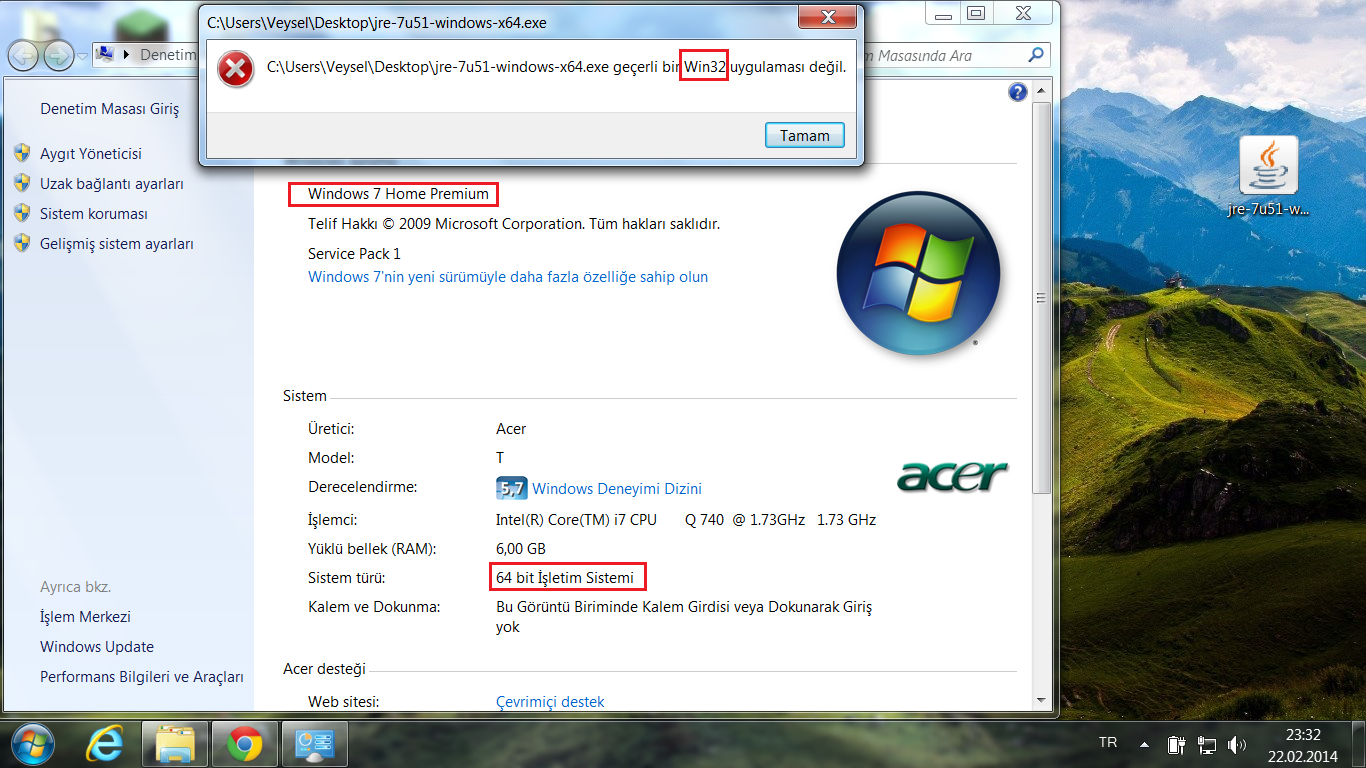Click the 6,00 GB RAM value
Screen dimensions: 1366x768
tap(521, 549)
